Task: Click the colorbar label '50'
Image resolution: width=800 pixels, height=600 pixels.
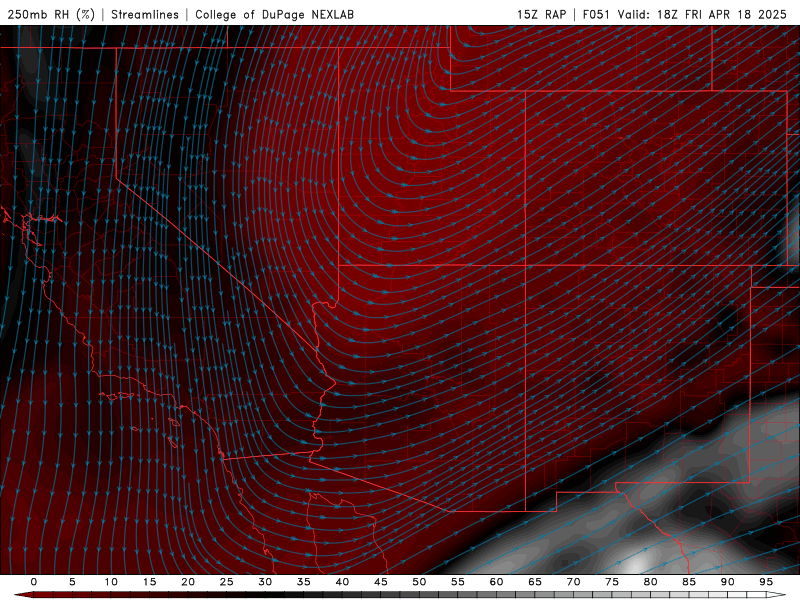Action: [419, 582]
